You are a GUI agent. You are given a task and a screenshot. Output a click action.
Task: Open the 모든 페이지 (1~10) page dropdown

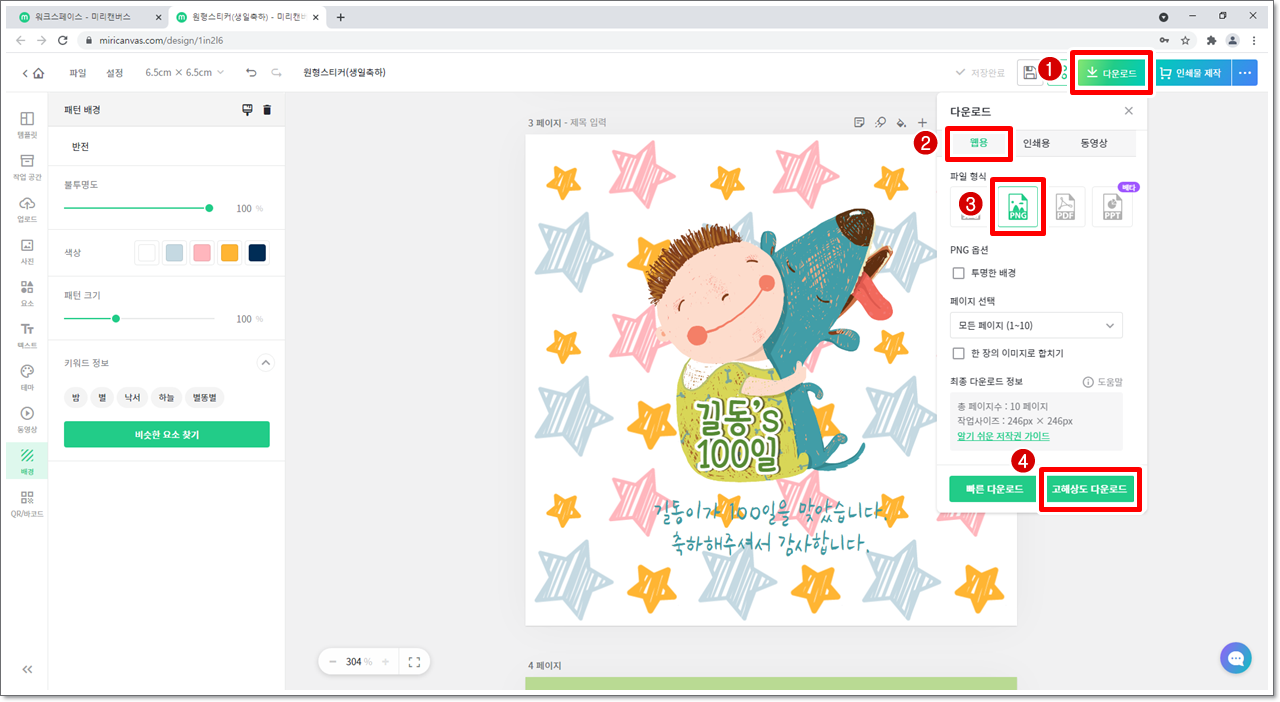[x=1036, y=325]
